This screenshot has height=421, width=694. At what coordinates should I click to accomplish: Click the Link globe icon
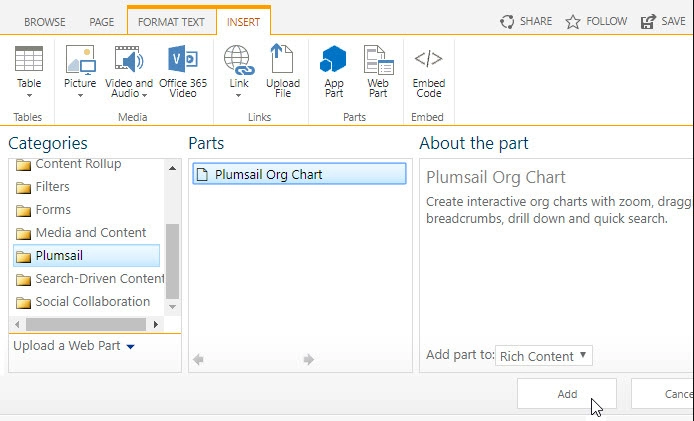click(239, 60)
